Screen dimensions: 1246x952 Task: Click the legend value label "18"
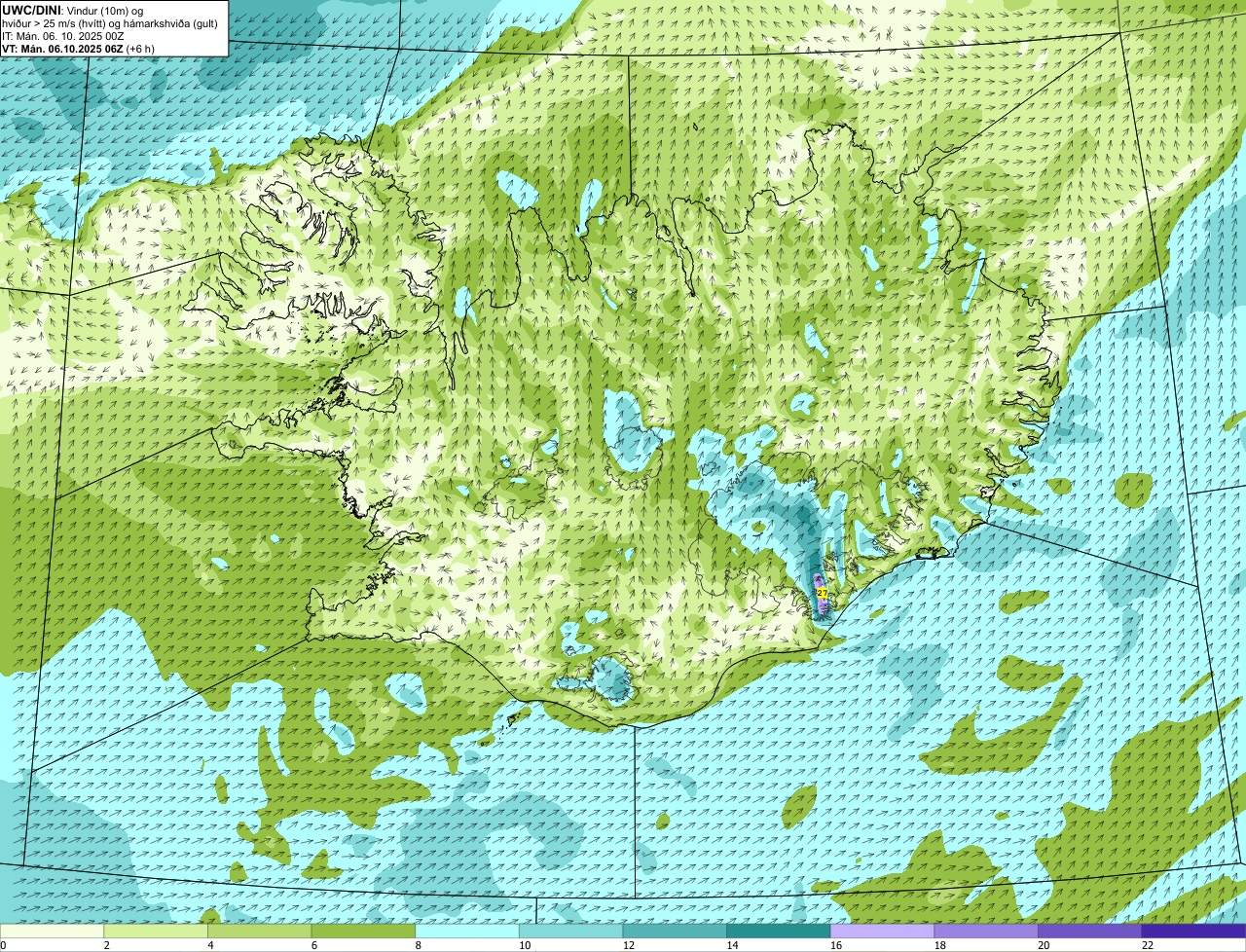coord(940,945)
